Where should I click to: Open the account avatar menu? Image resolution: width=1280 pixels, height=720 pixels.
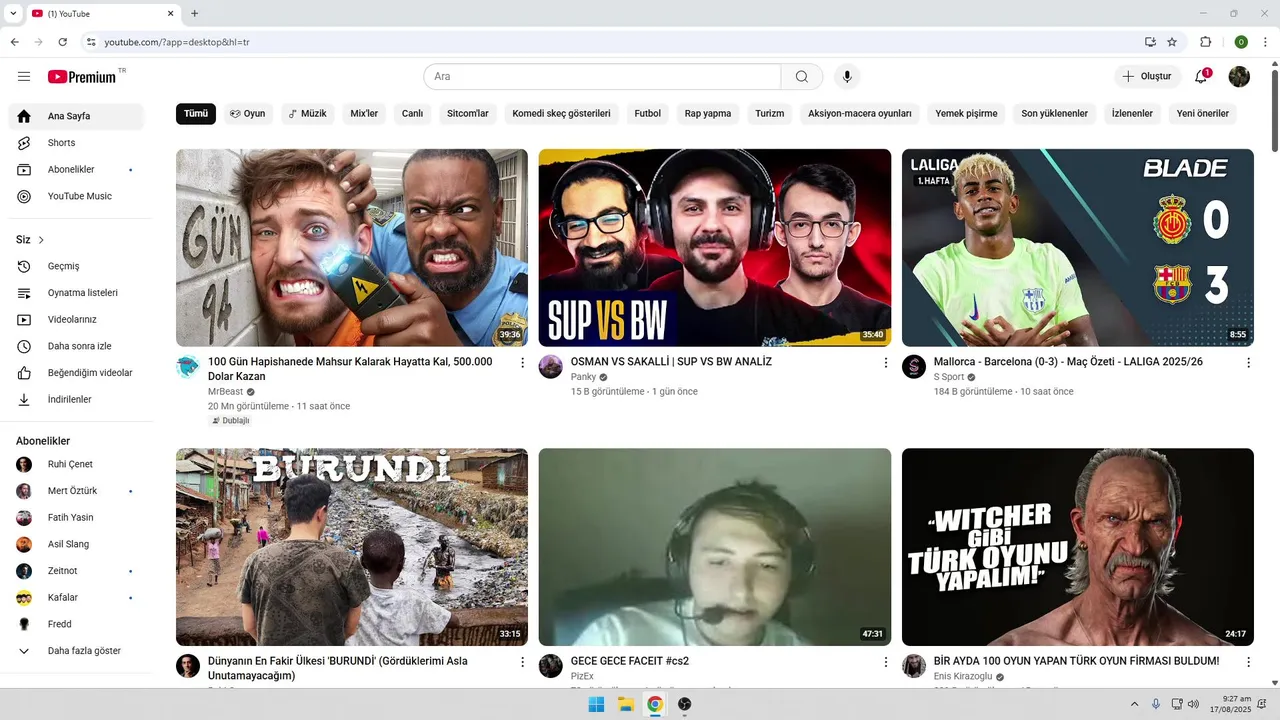pos(1239,77)
